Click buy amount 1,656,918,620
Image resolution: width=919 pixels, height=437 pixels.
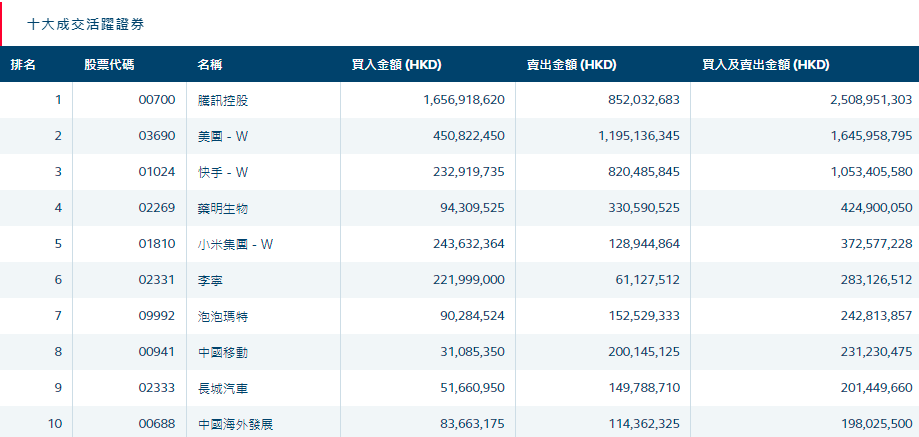click(x=464, y=100)
